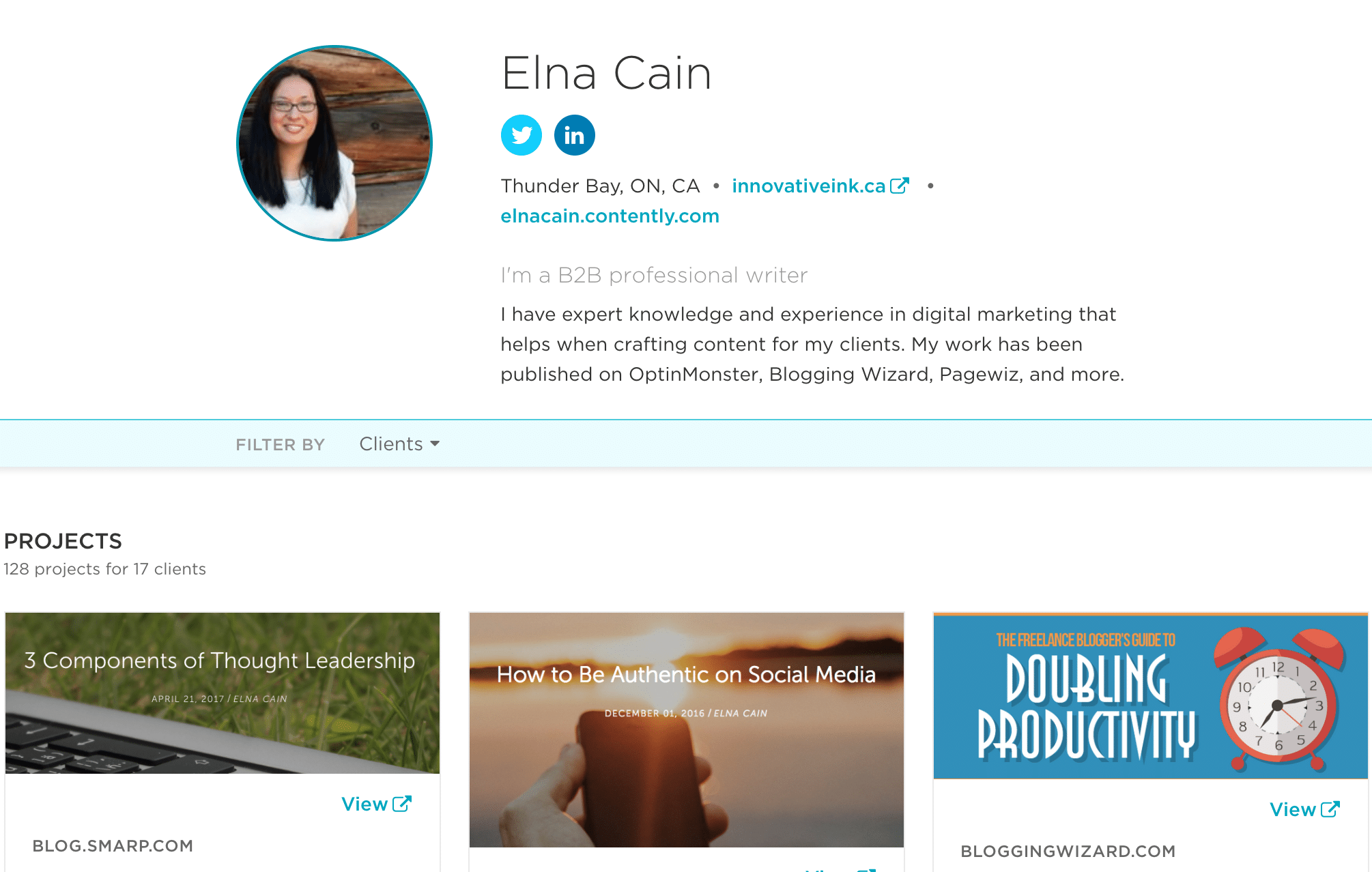Viewport: 1372px width, 872px height.
Task: Open Elna Cain's Twitter profile icon
Action: click(x=521, y=135)
